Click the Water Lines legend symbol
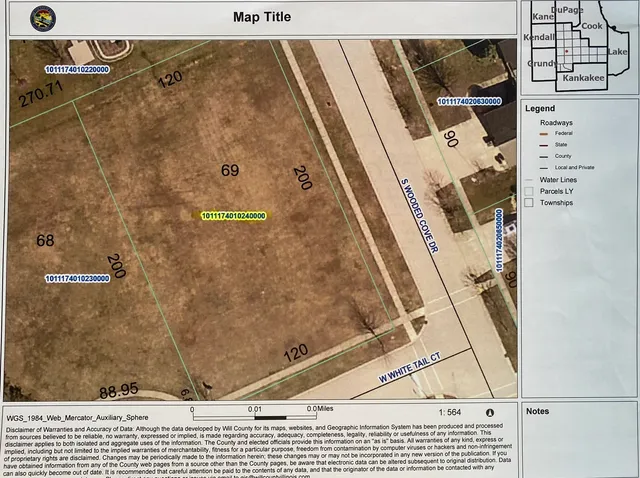 point(531,180)
